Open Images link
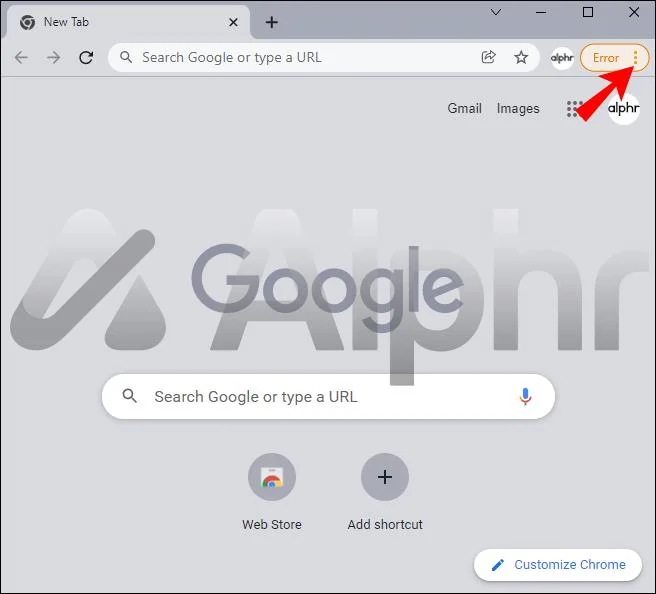 tap(518, 109)
